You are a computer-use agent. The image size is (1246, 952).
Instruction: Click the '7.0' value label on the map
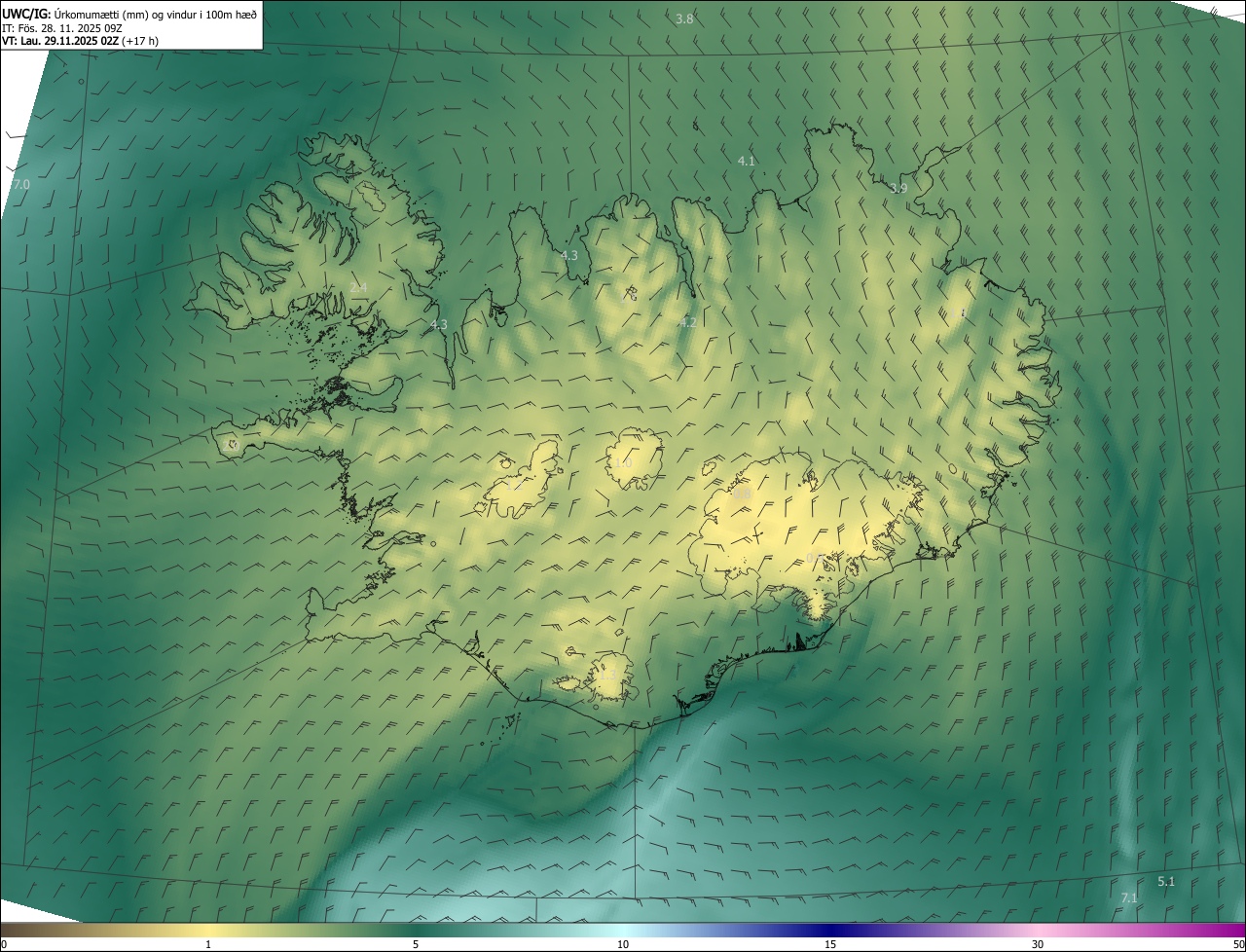point(20,184)
